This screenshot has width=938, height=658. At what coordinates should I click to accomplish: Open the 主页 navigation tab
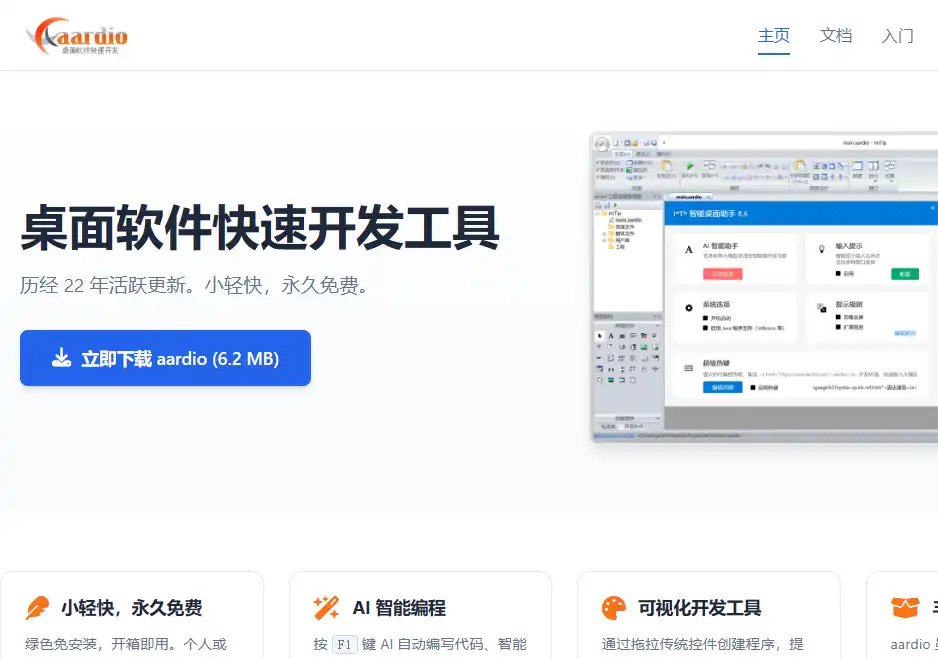[773, 35]
